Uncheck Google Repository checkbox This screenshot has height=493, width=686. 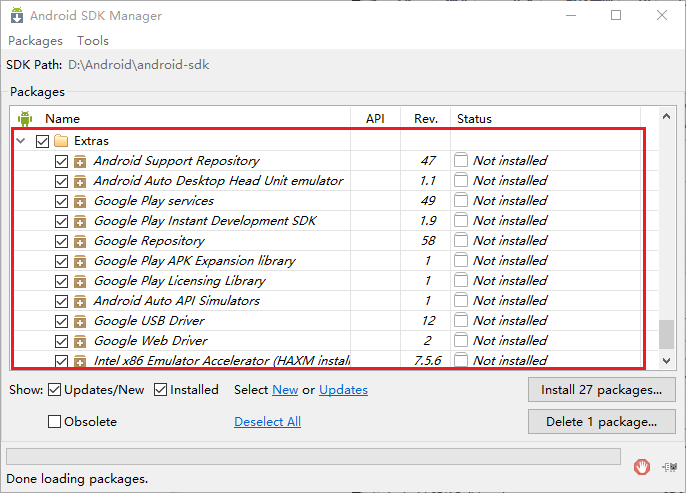coord(61,241)
